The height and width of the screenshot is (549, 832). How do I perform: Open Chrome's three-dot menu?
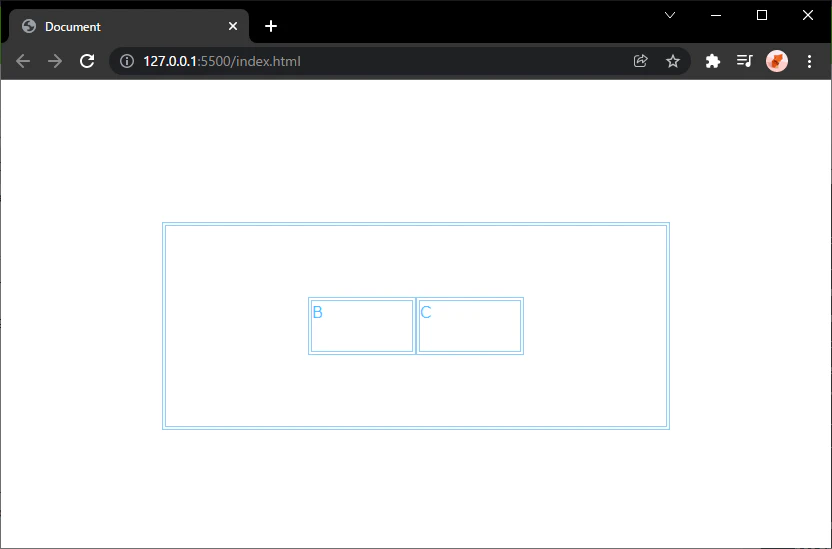[x=809, y=61]
